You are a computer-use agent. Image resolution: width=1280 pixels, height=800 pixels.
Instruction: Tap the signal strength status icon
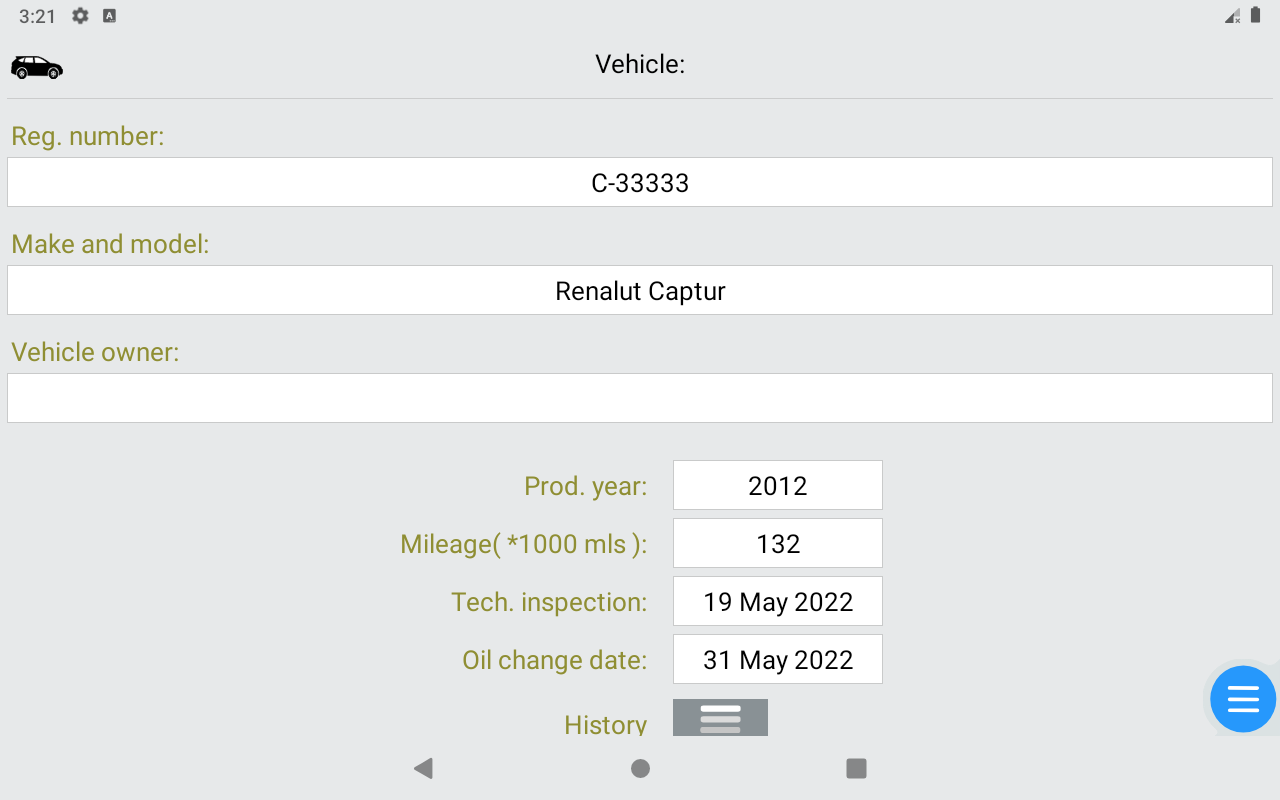point(1232,16)
